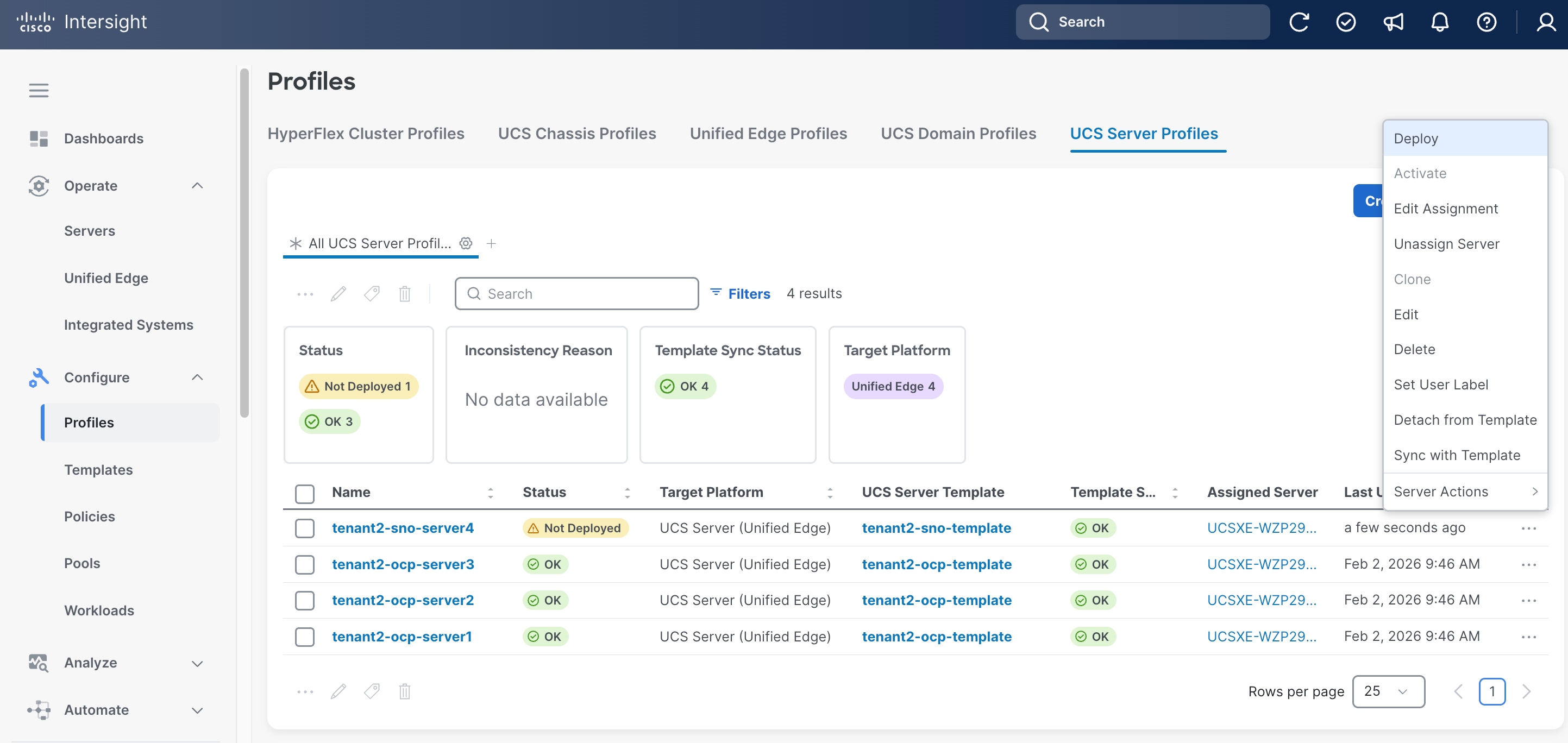This screenshot has height=743, width=1568.
Task: Open the tenant2-sno-server4 profile link
Action: click(403, 528)
